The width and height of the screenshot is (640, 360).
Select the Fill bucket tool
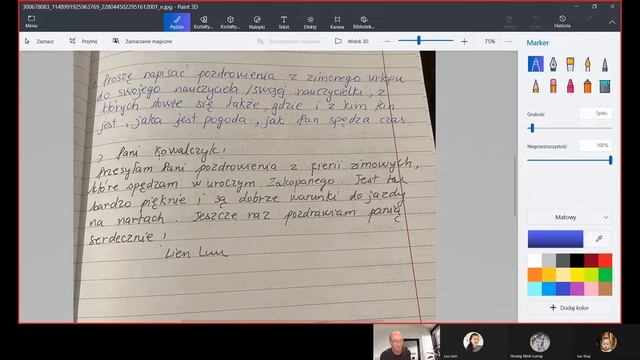point(605,86)
